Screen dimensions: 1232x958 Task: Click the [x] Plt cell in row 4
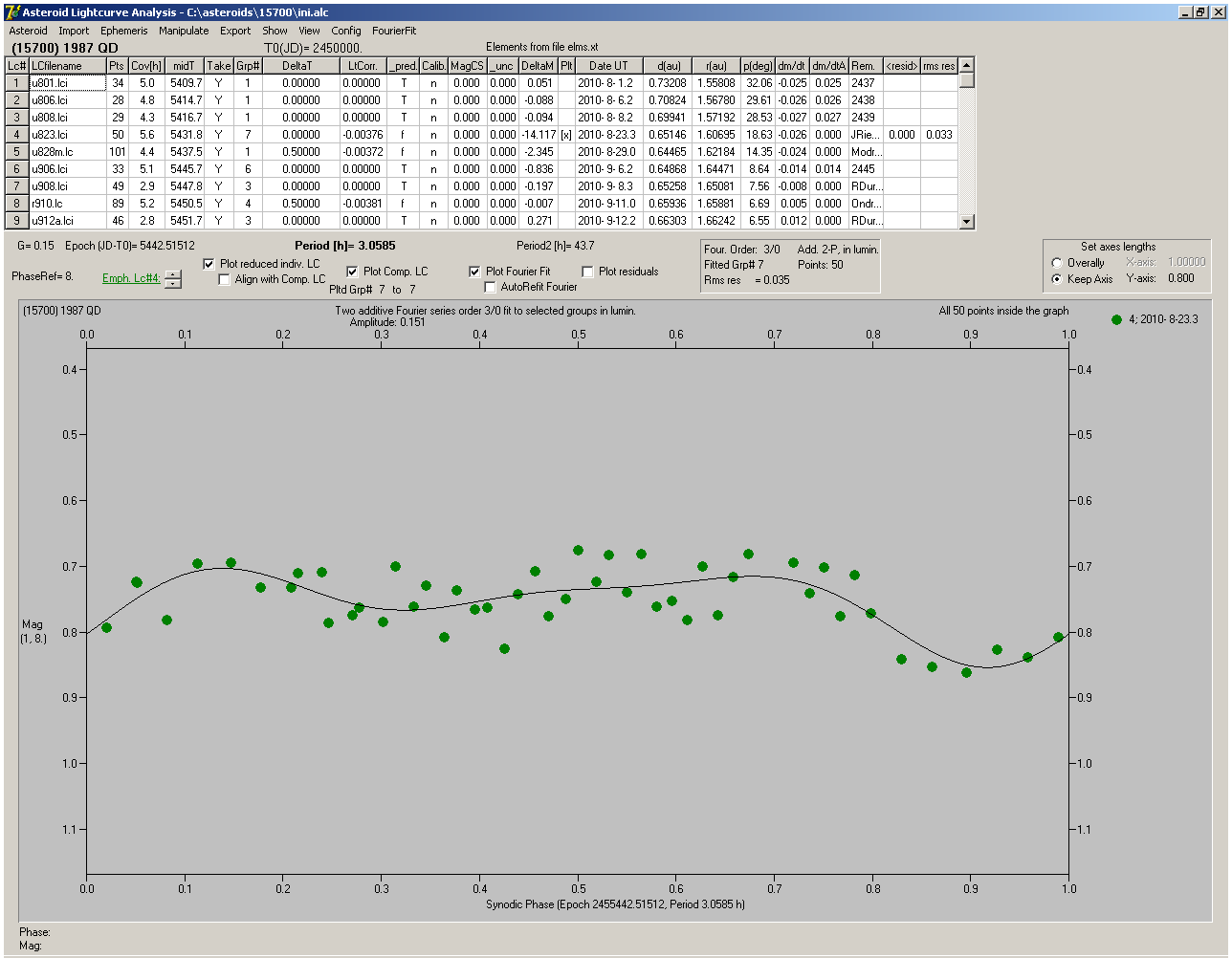click(x=566, y=135)
